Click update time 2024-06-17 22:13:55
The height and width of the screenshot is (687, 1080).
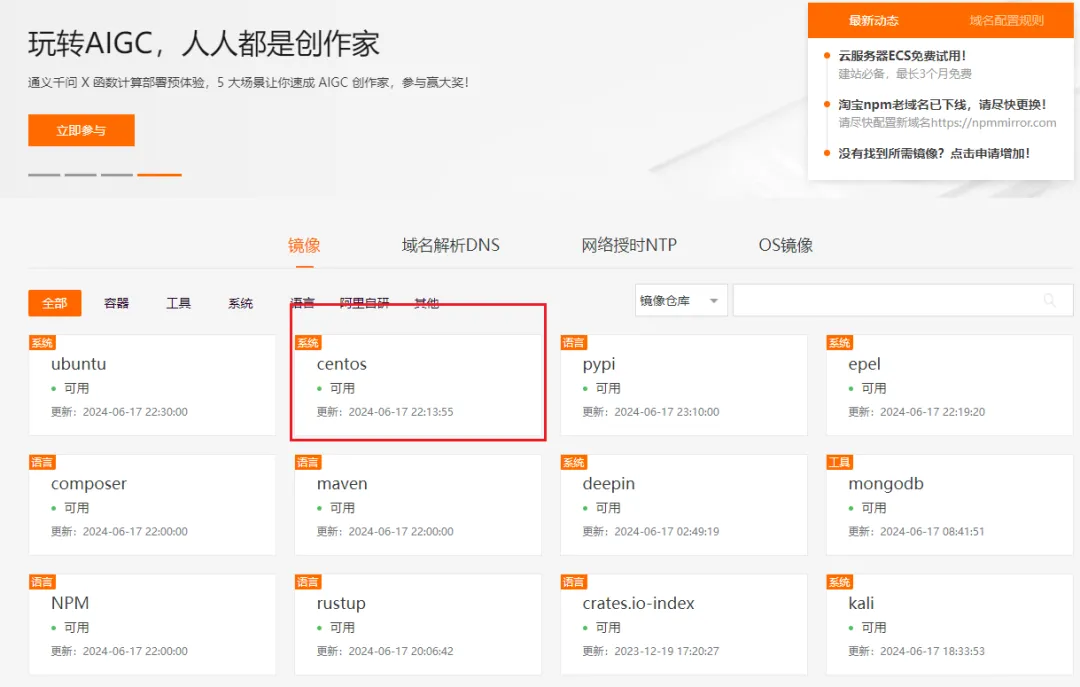[x=401, y=412]
